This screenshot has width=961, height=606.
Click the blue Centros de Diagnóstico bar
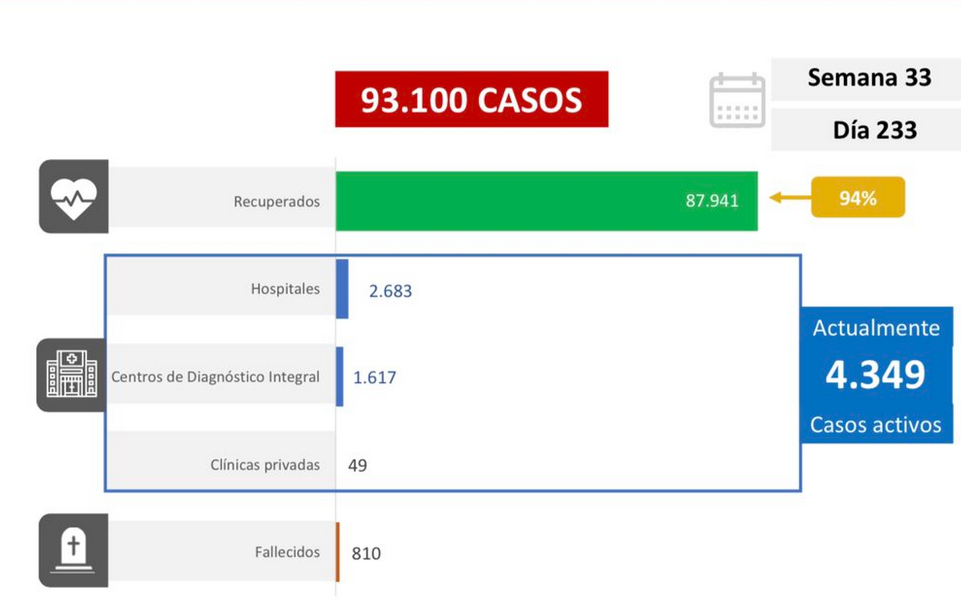(x=340, y=376)
